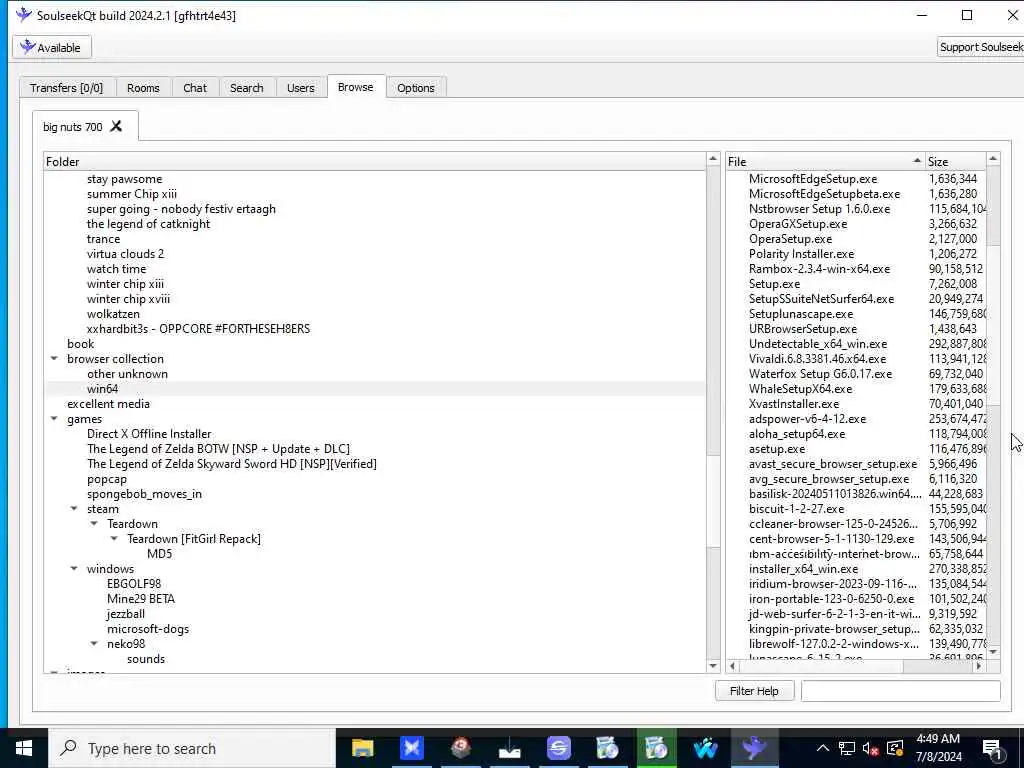Click the Available status button

click(x=52, y=48)
